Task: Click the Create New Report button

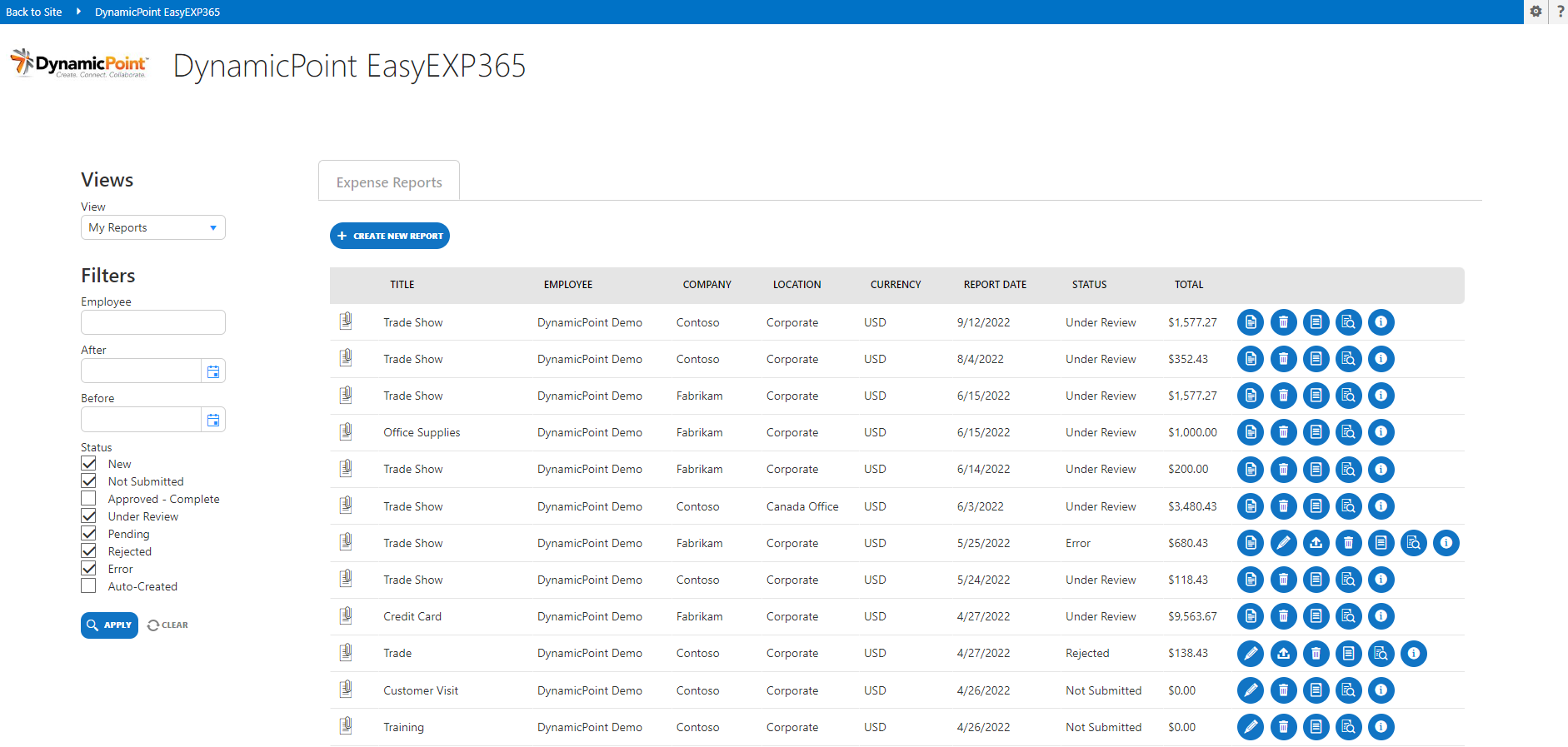Action: (x=390, y=236)
